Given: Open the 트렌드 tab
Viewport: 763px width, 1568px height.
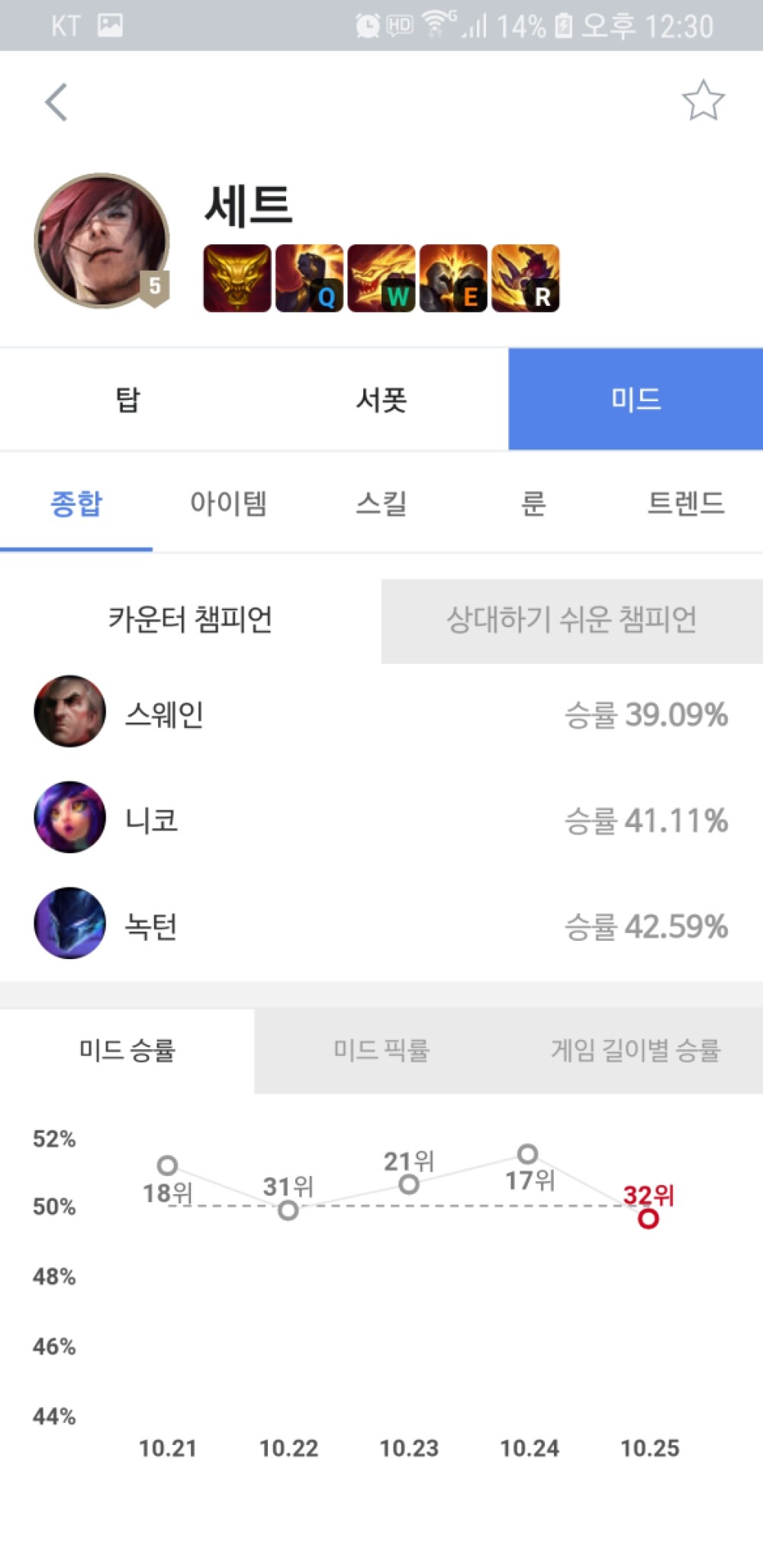Looking at the screenshot, I should click(x=685, y=504).
